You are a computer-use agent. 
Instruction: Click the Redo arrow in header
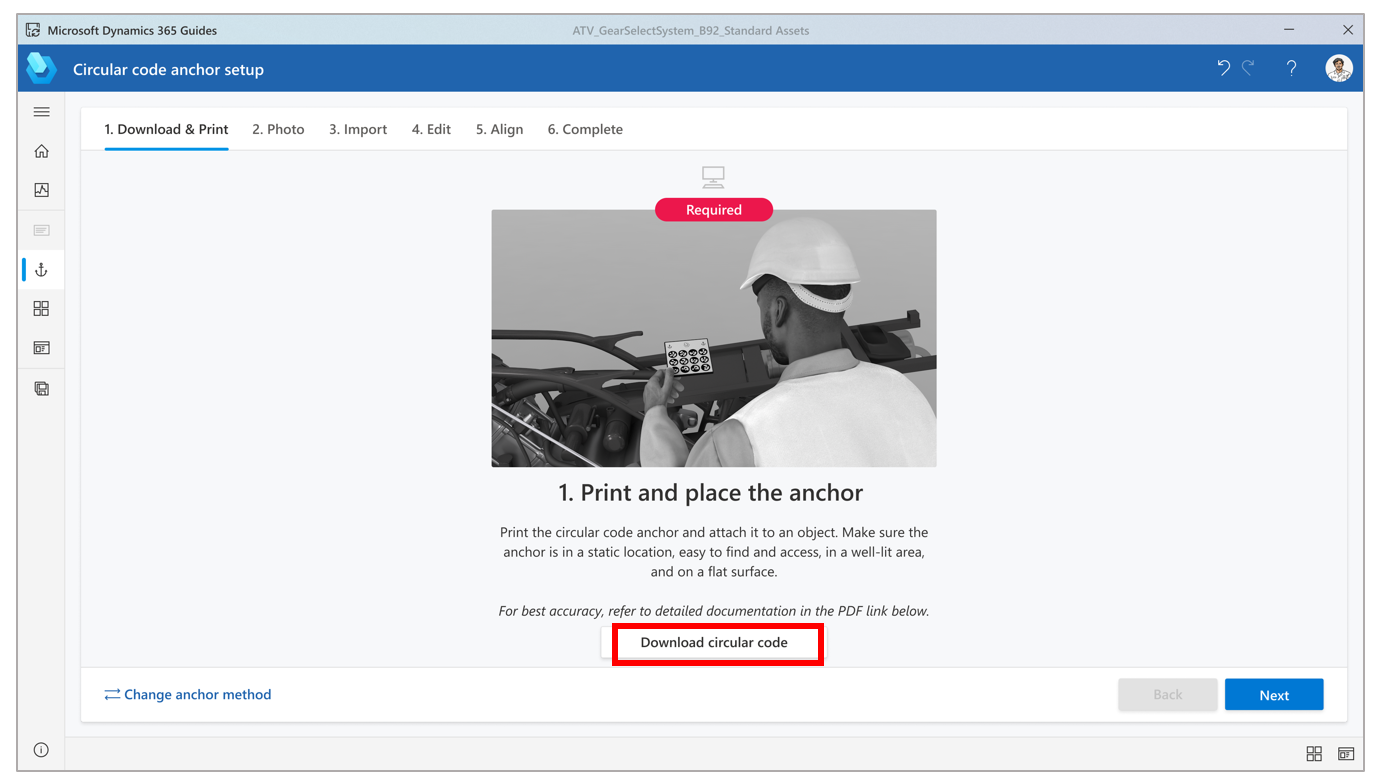pos(1248,68)
